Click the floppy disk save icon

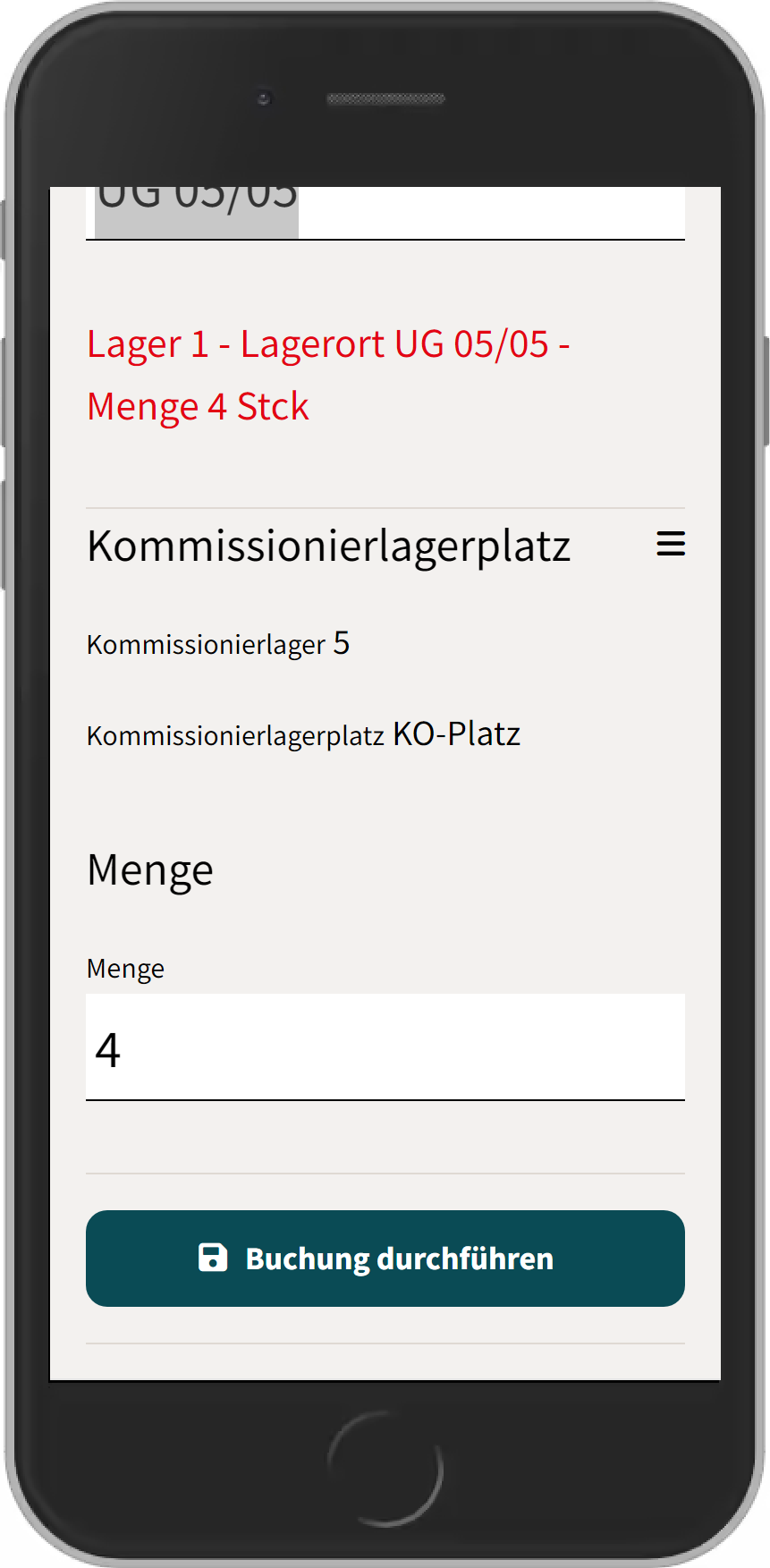[x=213, y=1258]
